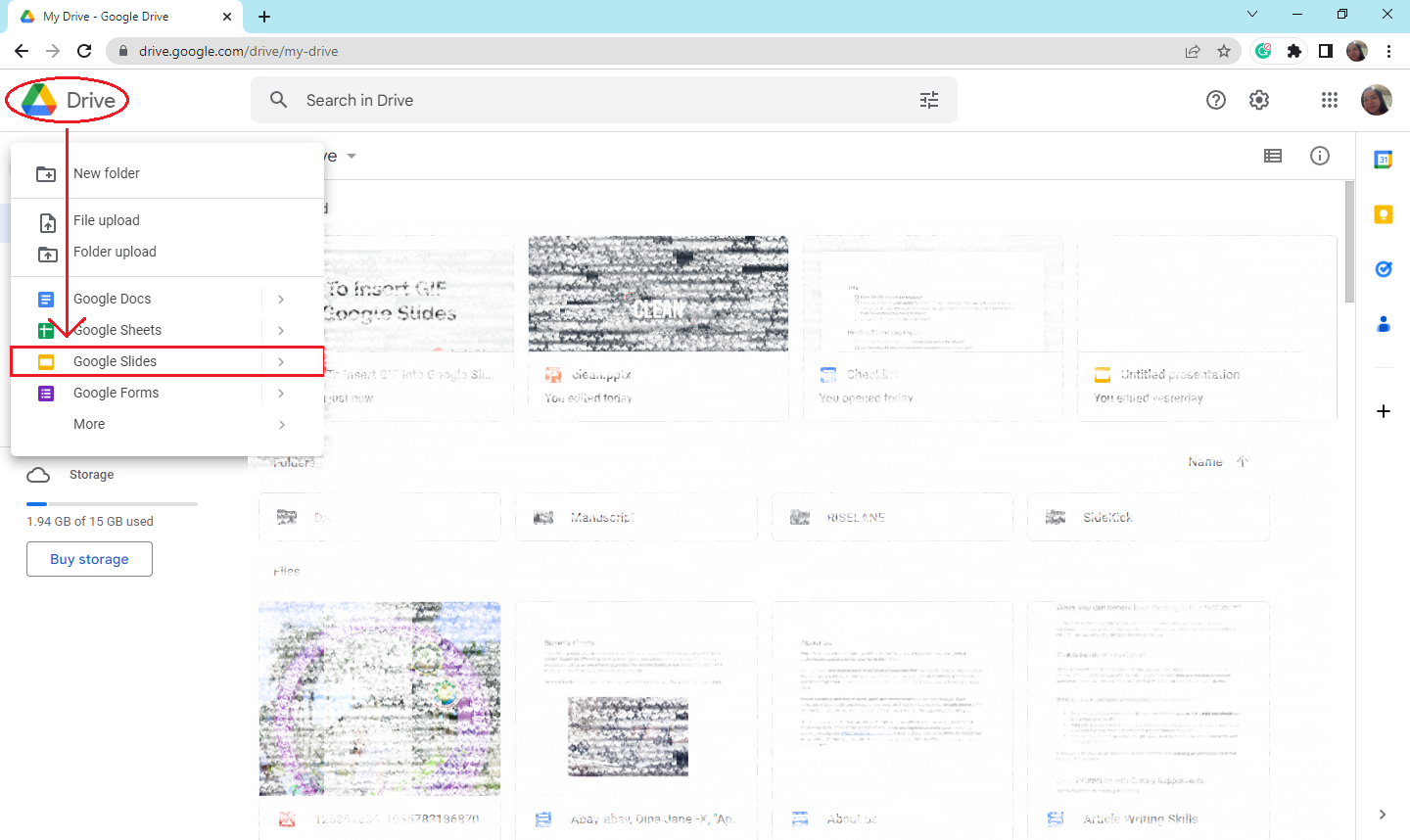1410x840 pixels.
Task: Expand the Google Slides submenu arrow
Action: (x=281, y=362)
